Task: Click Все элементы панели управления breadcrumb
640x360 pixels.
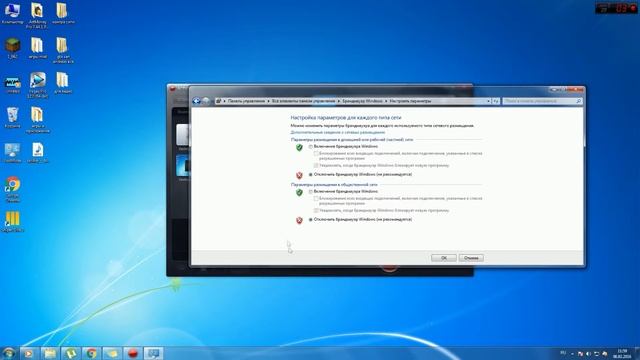Action: (304, 101)
